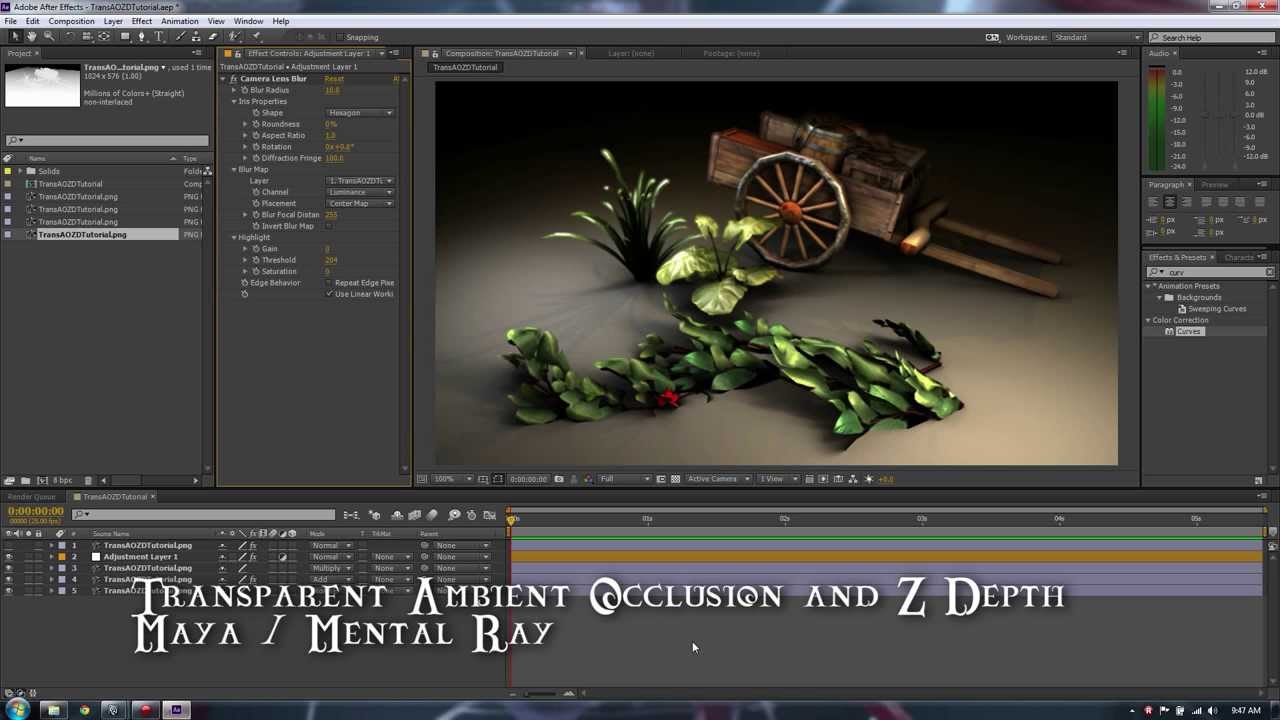
Task: Select the Clone Stamp tool
Action: coord(196,37)
